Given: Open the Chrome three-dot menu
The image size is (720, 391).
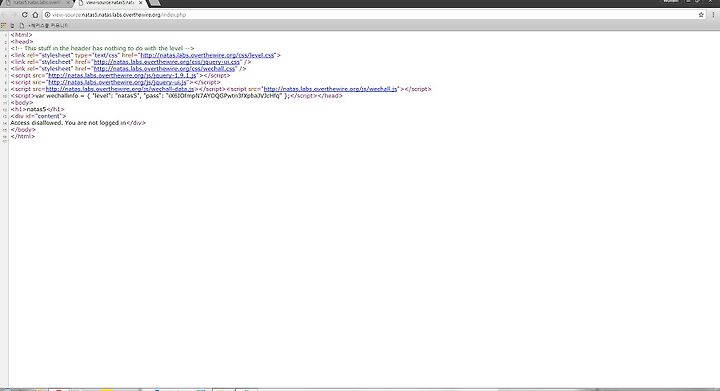Looking at the screenshot, I should coord(713,15).
